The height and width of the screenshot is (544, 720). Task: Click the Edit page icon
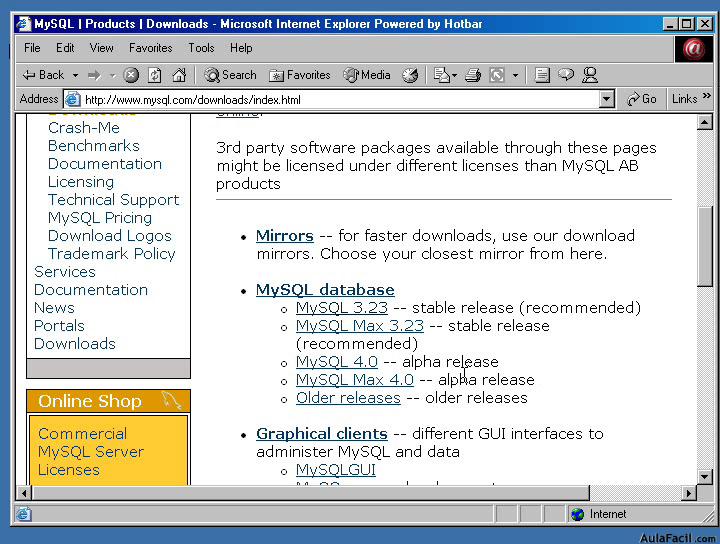click(497, 75)
